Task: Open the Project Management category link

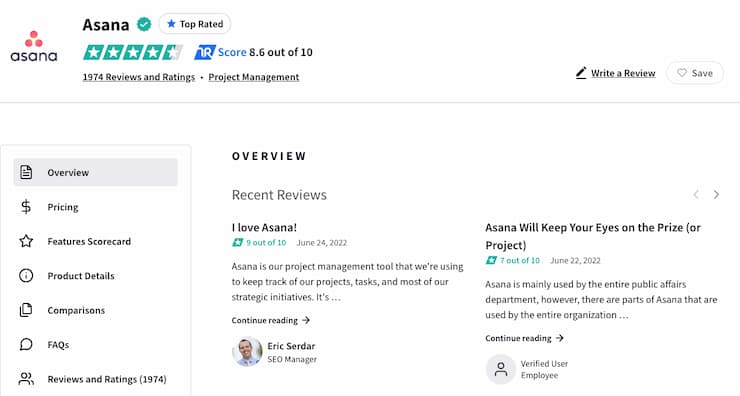Action: click(x=254, y=77)
